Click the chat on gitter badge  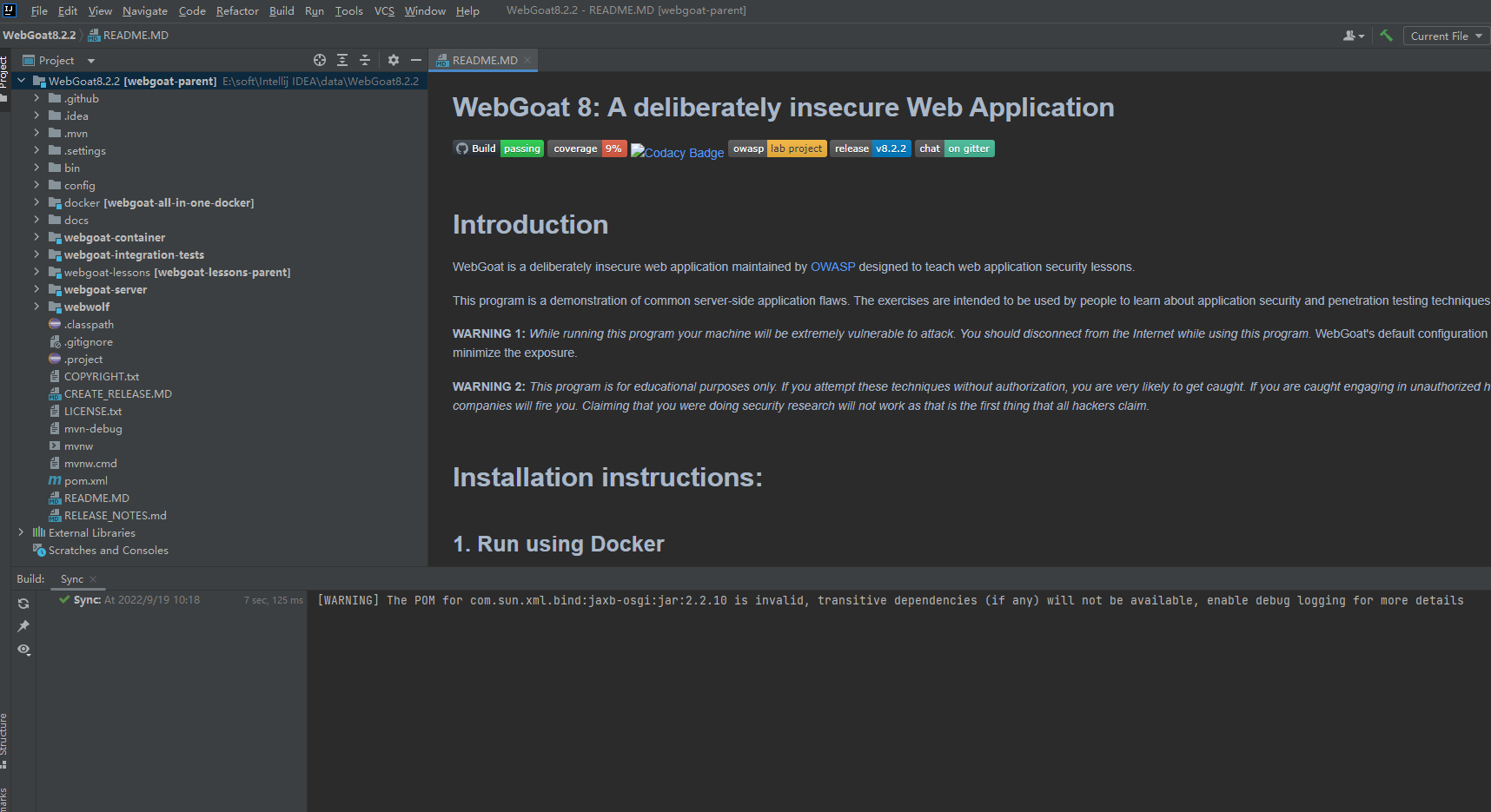pos(955,149)
